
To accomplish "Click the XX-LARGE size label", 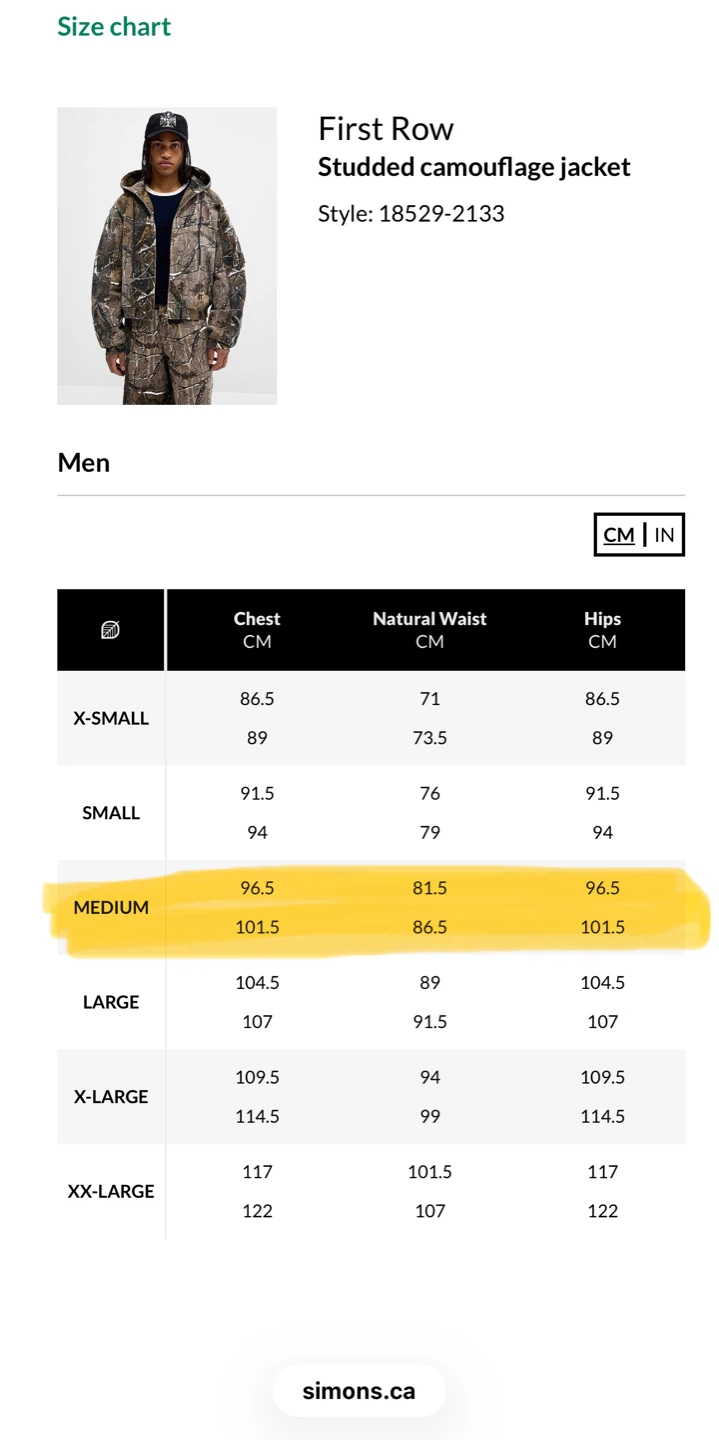I will (111, 1192).
